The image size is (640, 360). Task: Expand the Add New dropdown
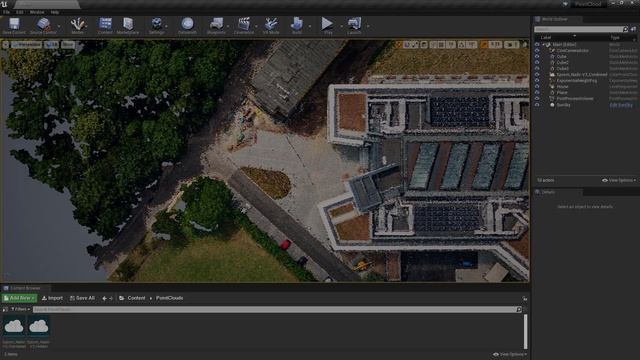point(19,298)
